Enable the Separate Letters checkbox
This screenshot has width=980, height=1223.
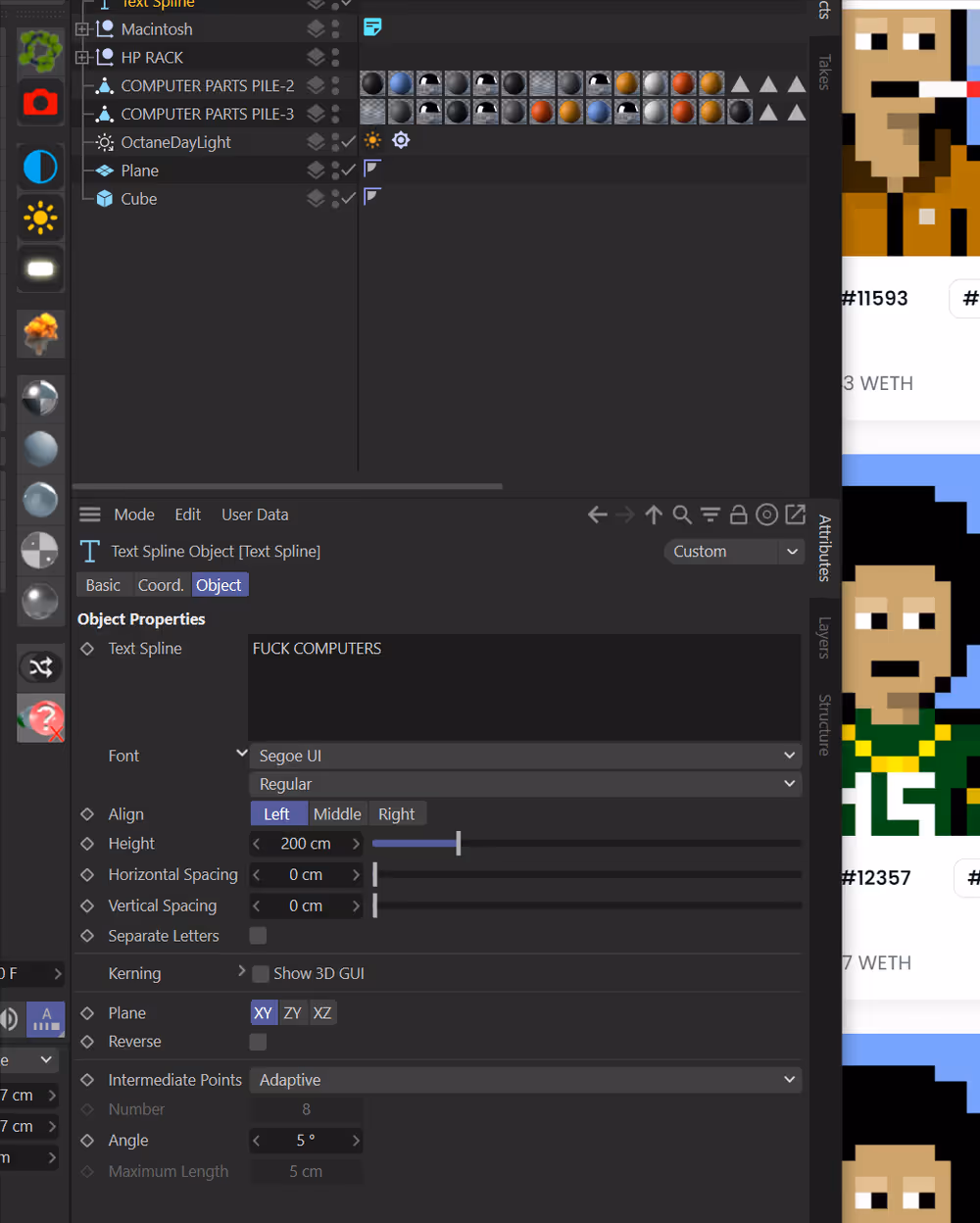point(258,936)
